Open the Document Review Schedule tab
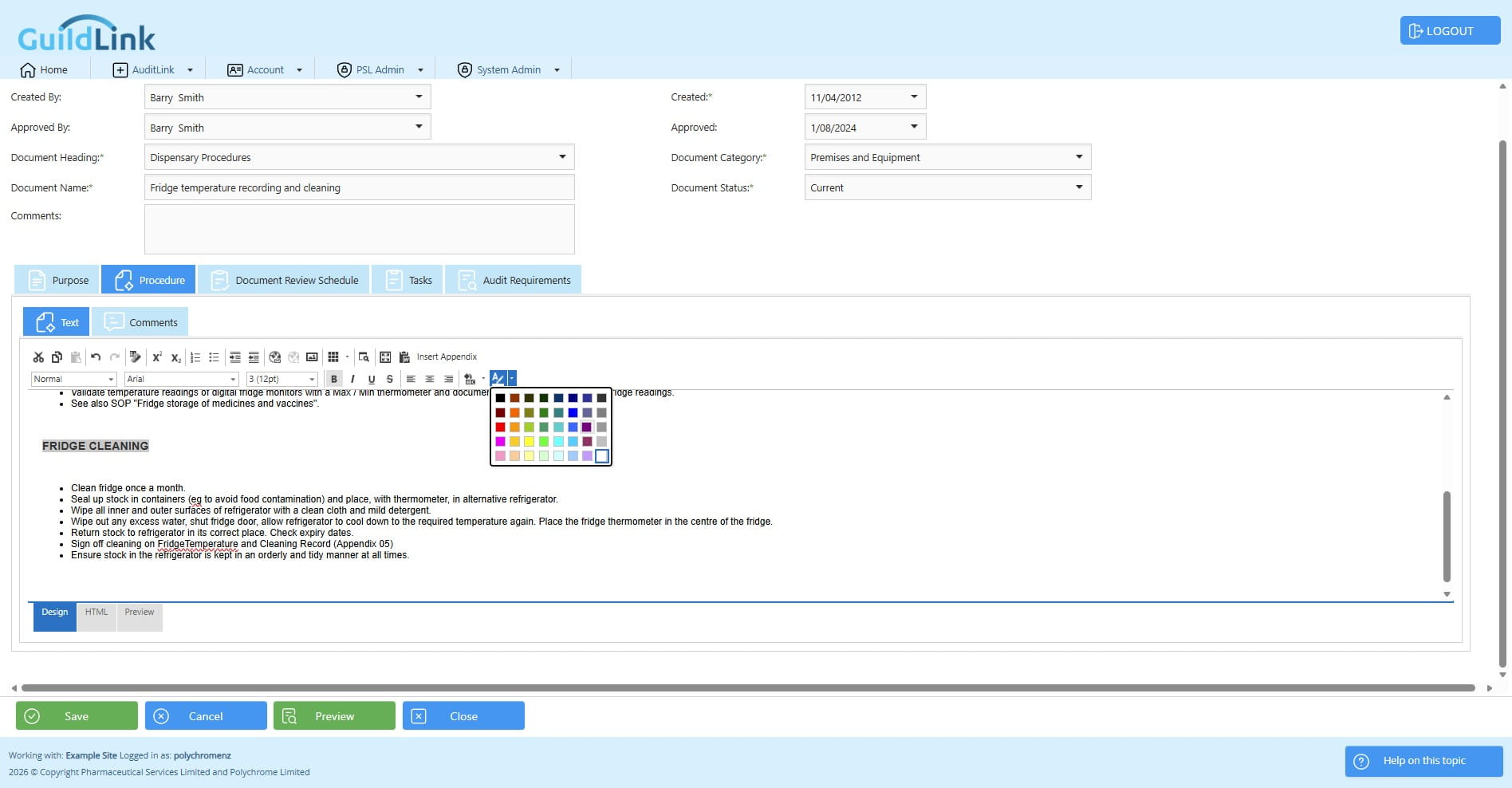1512x788 pixels. point(284,280)
